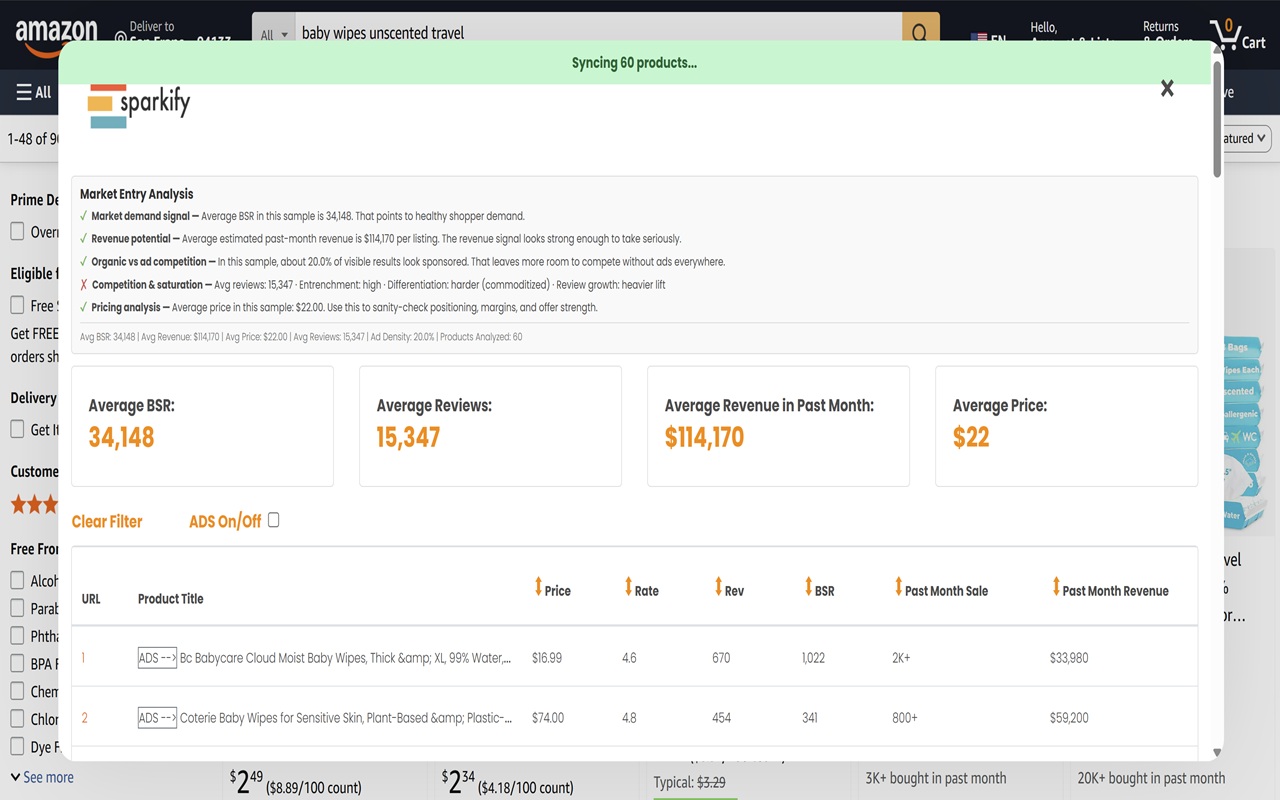The image size is (1280, 800).
Task: Click the Amazon logo
Action: tap(56, 36)
